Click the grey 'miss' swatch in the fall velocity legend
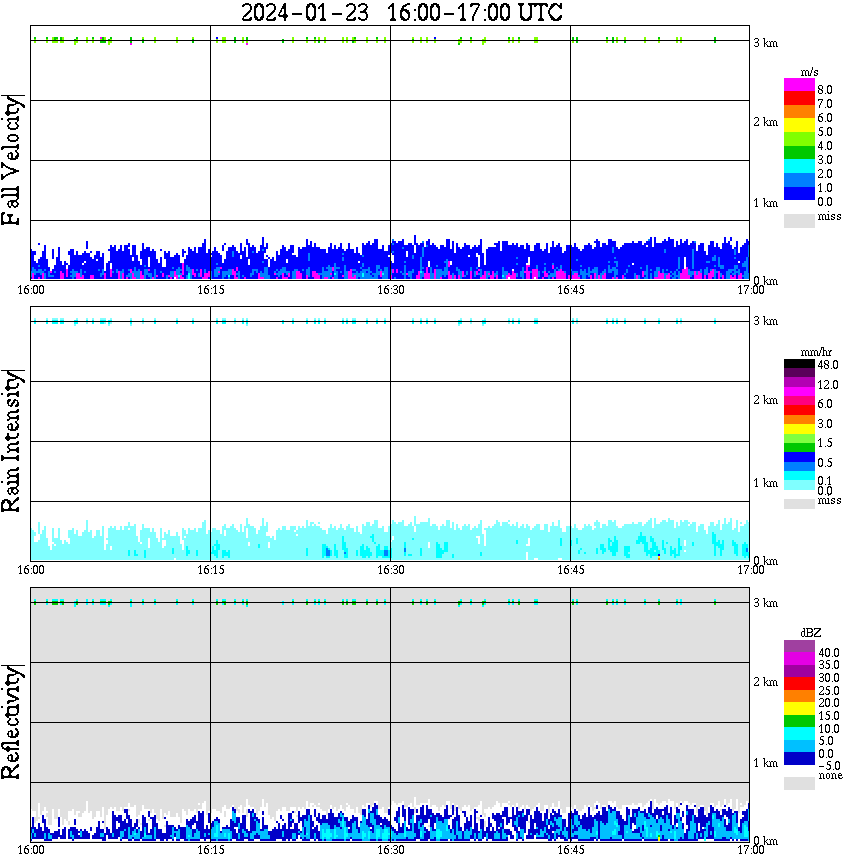The height and width of the screenshot is (868, 850). point(799,220)
